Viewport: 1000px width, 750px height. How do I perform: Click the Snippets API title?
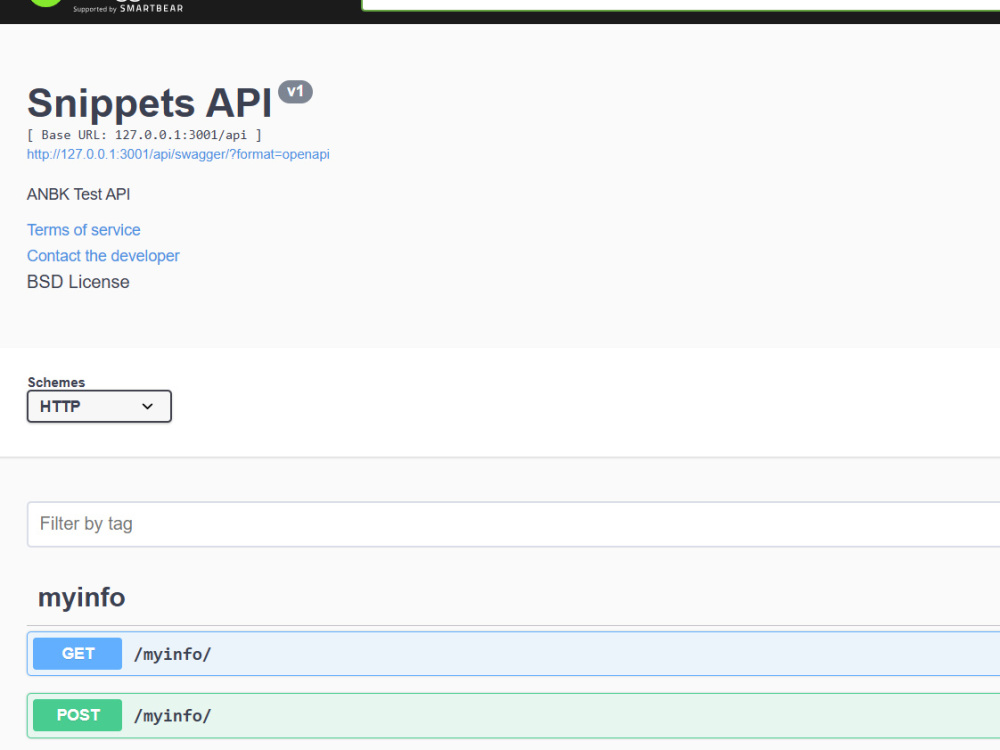[150, 103]
